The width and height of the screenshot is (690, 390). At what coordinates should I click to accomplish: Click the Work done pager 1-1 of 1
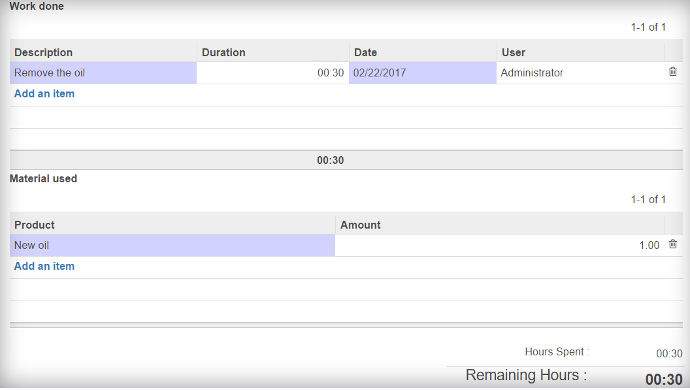[x=648, y=27]
